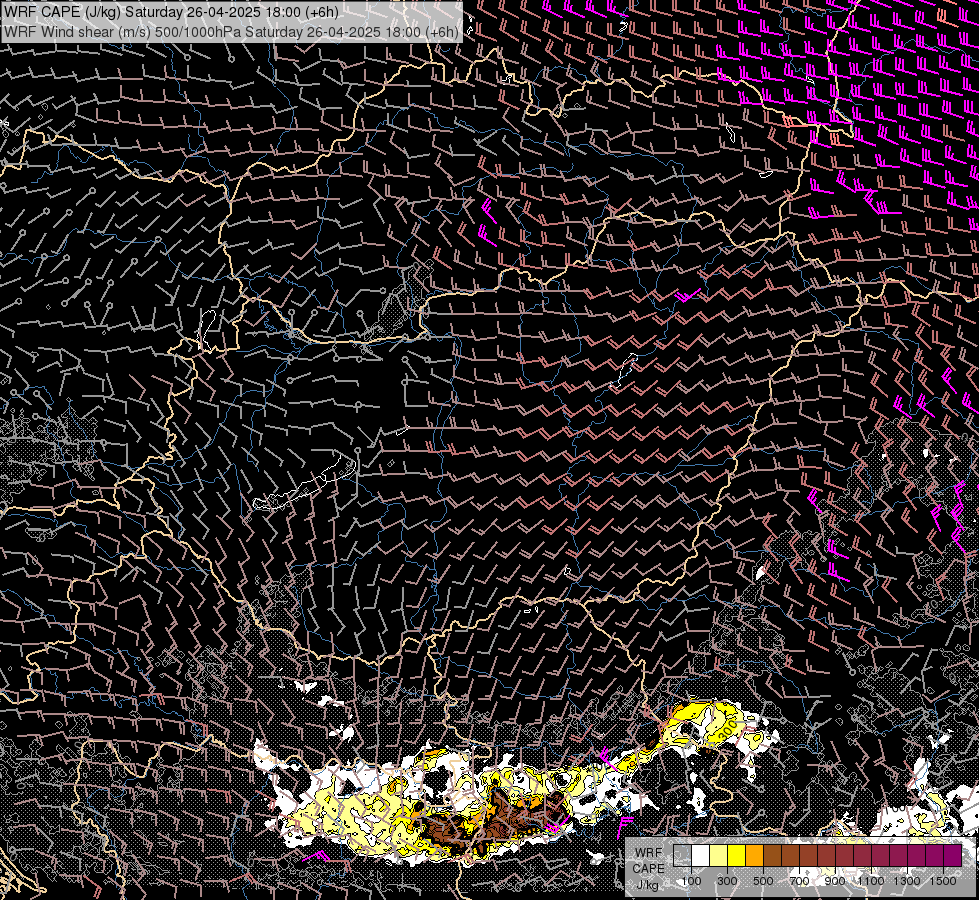Click the 300 legend value
Screen dimensions: 979x900
point(727,881)
